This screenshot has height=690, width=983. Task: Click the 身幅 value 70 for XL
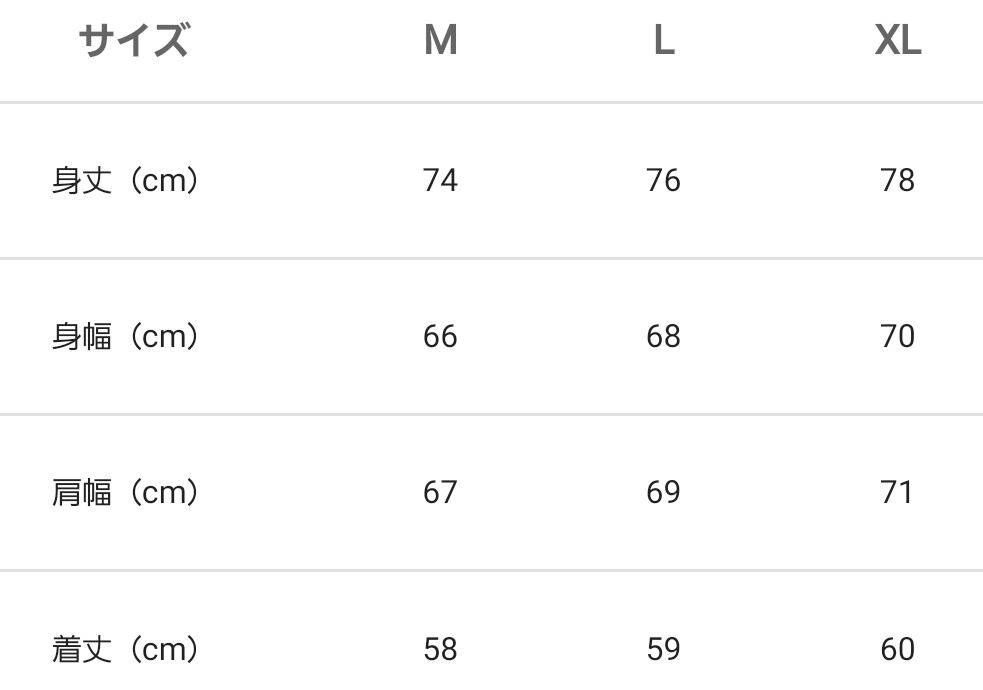897,337
